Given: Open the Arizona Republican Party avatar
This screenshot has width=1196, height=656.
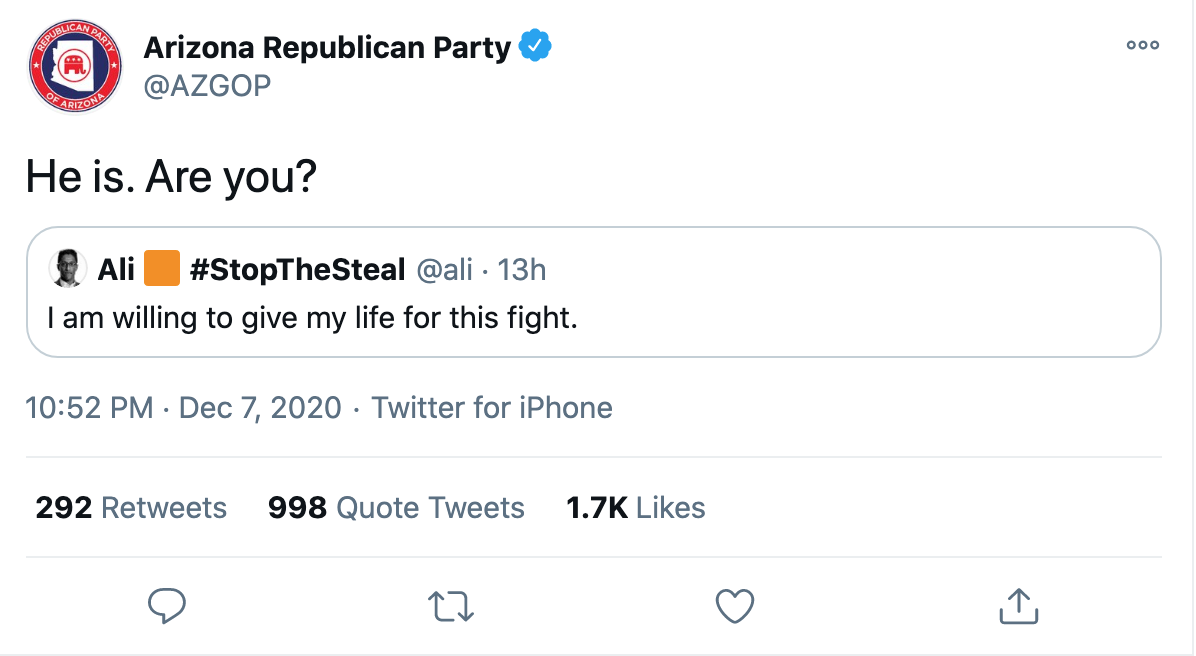Looking at the screenshot, I should pos(74,68).
